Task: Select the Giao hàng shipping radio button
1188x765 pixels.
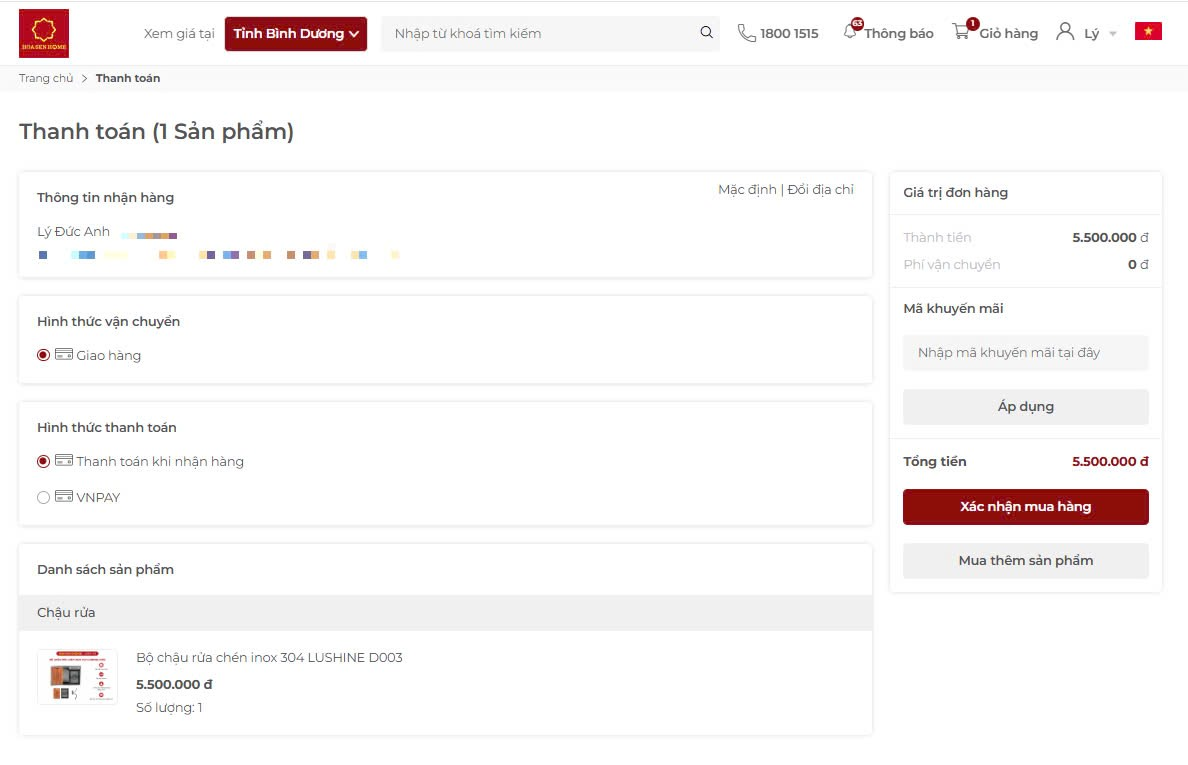Action: (43, 355)
